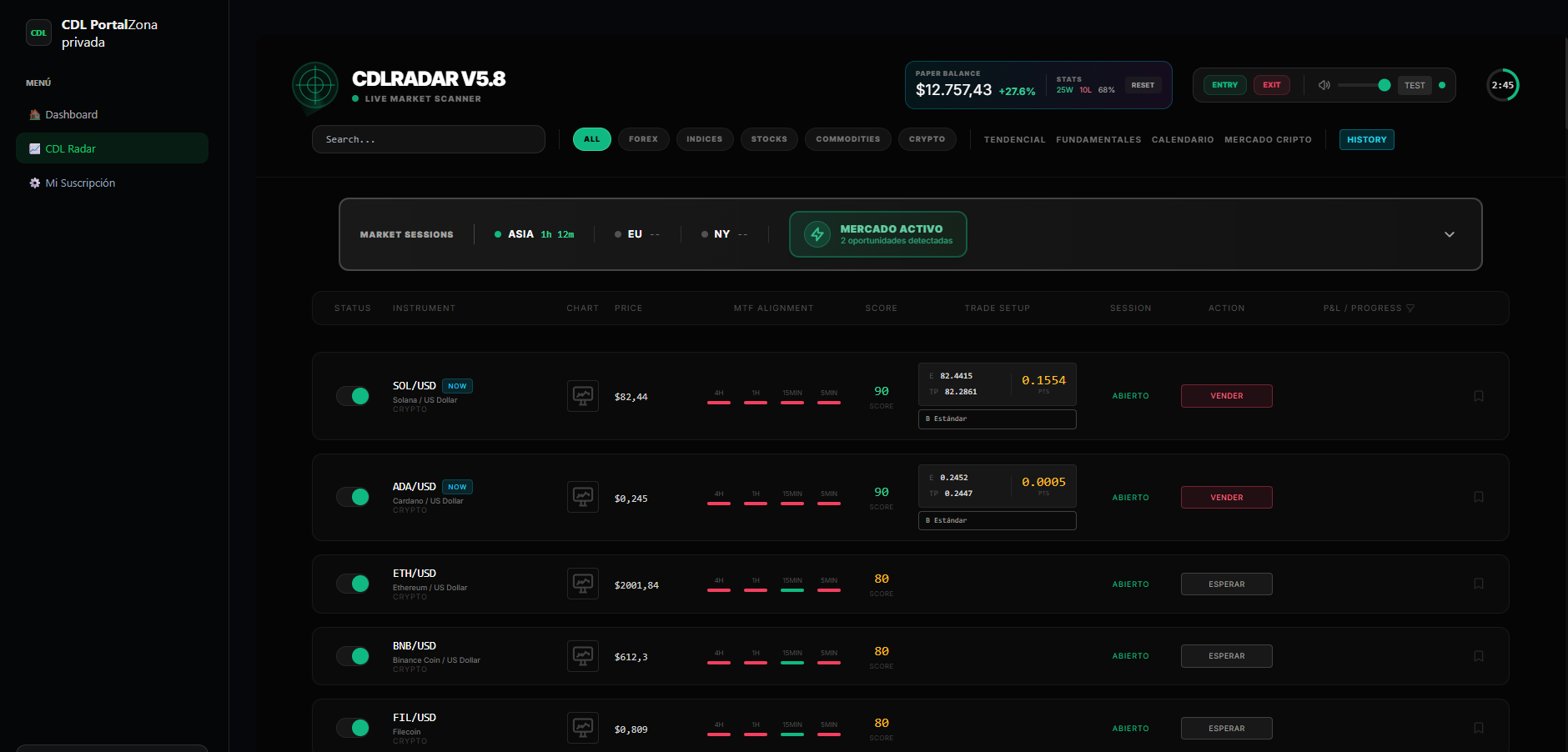
Task: Open Mi Suscripción via its gear icon
Action: [34, 183]
